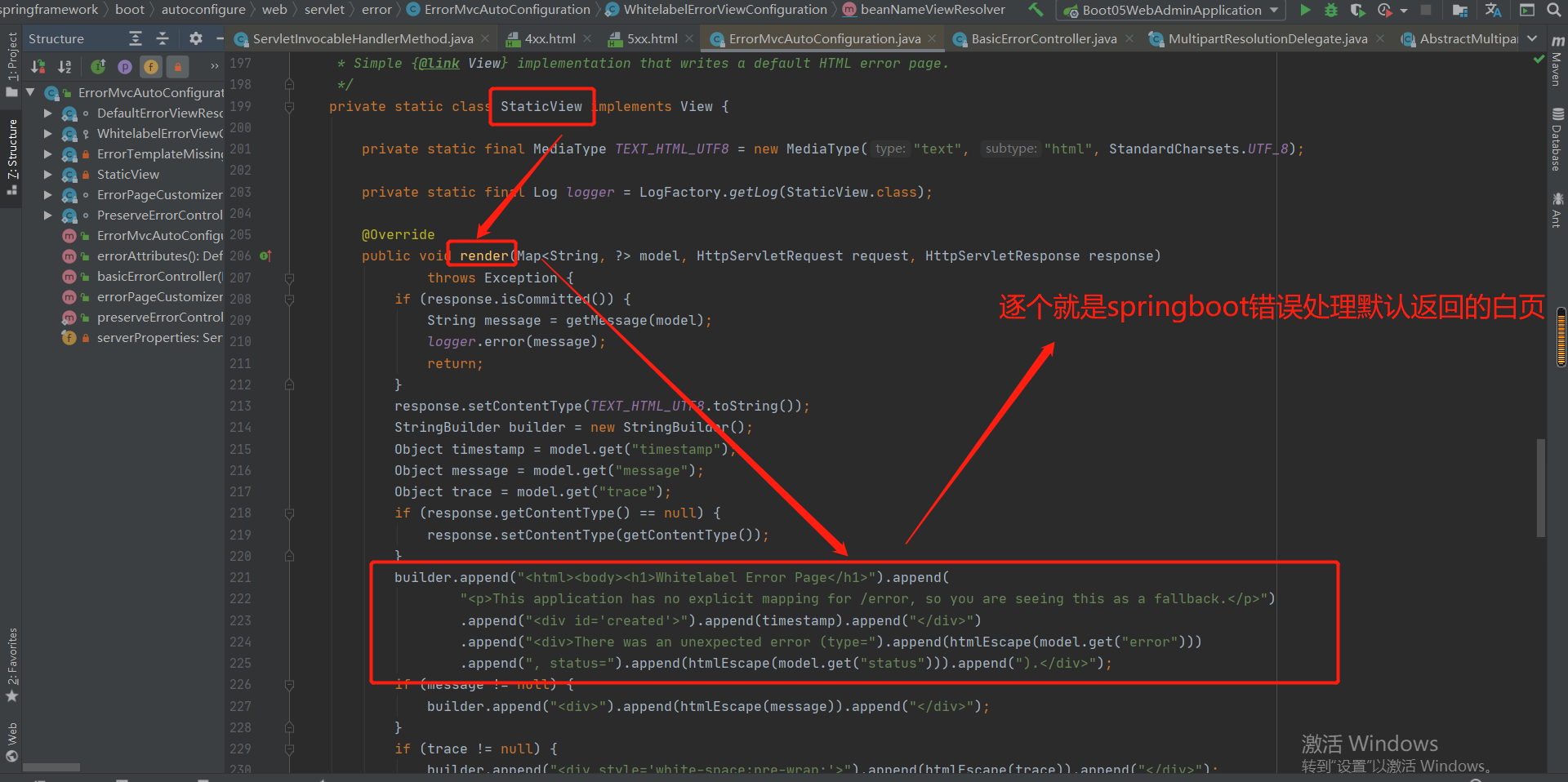1568x782 pixels.
Task: Select serverProperties field in Structure
Action: 142,337
